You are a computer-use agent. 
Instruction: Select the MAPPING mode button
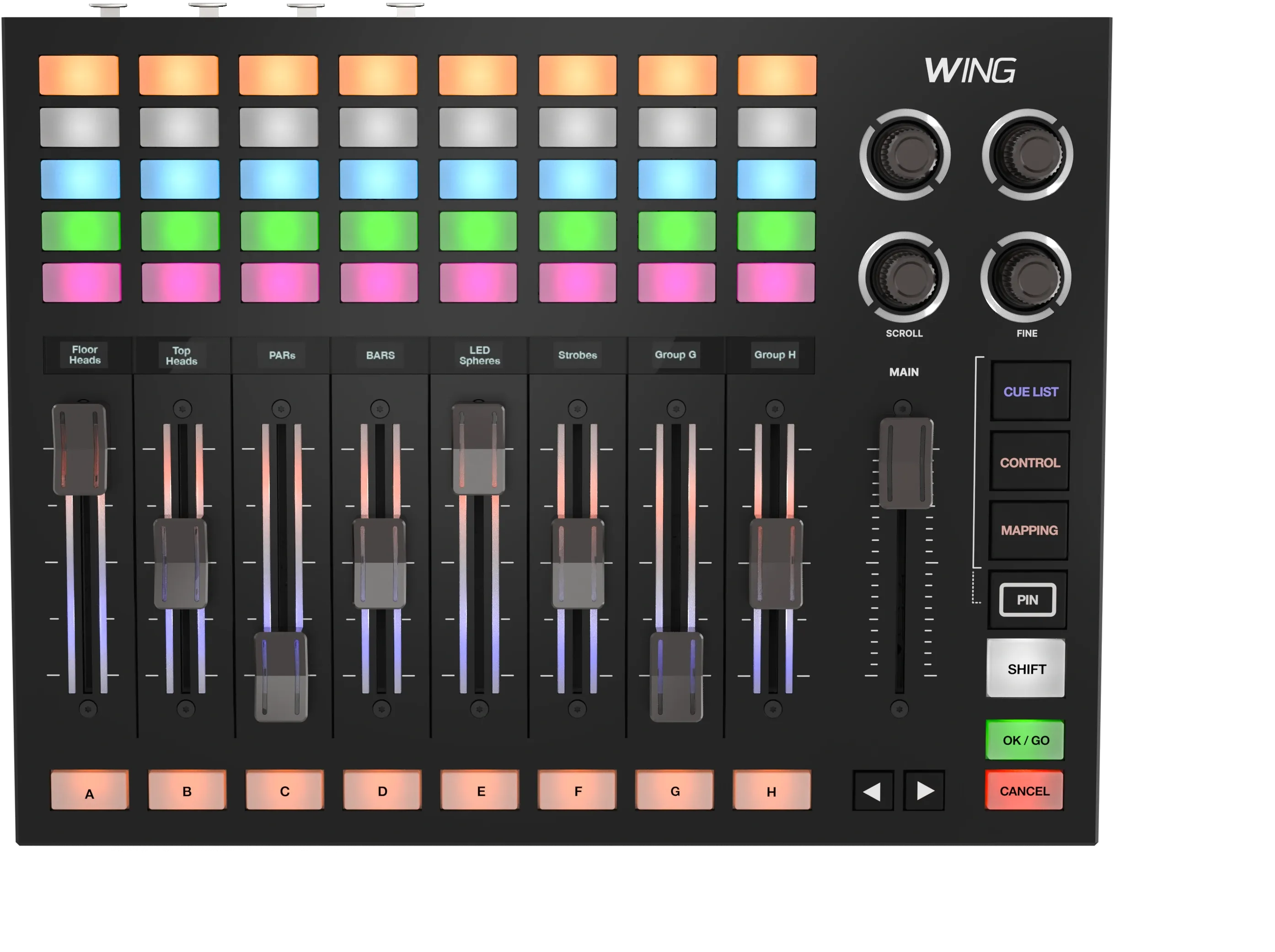coord(1029,530)
